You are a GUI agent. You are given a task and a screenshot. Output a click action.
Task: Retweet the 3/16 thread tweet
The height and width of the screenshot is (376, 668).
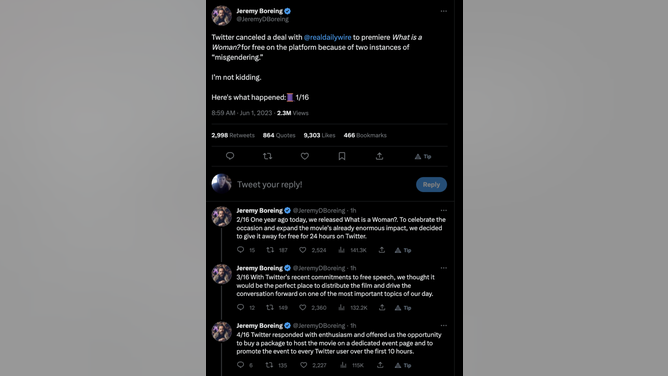pyautogui.click(x=270, y=307)
